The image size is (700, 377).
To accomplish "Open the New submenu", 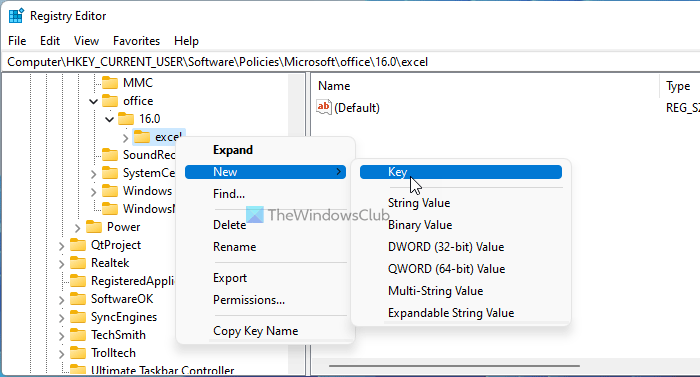I will click(x=266, y=172).
